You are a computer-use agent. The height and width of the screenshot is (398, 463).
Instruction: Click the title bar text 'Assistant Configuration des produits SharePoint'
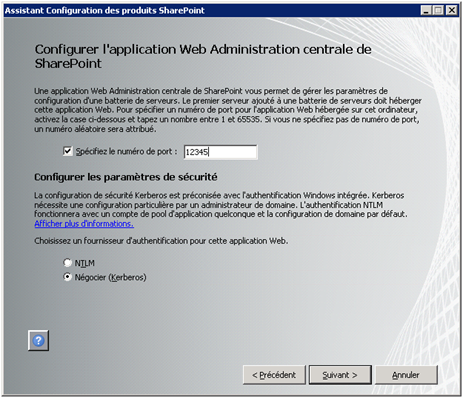point(105,11)
